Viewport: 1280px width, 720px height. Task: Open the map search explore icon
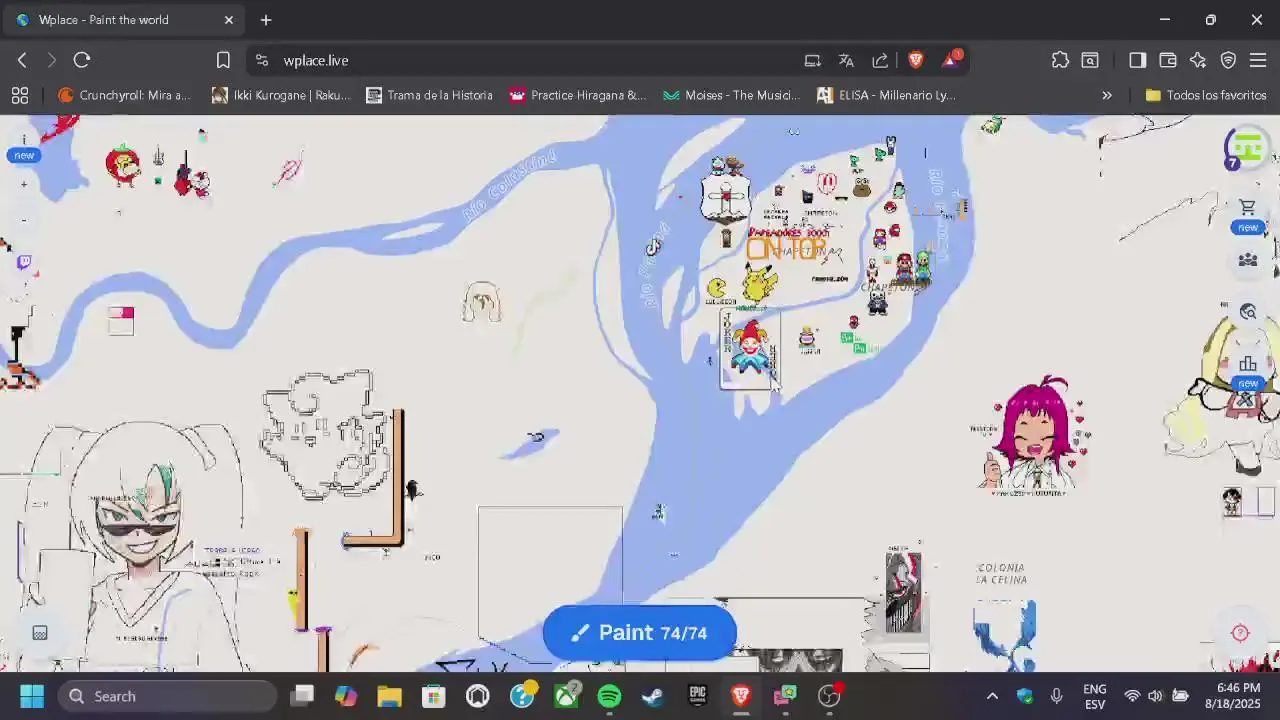point(1247,312)
